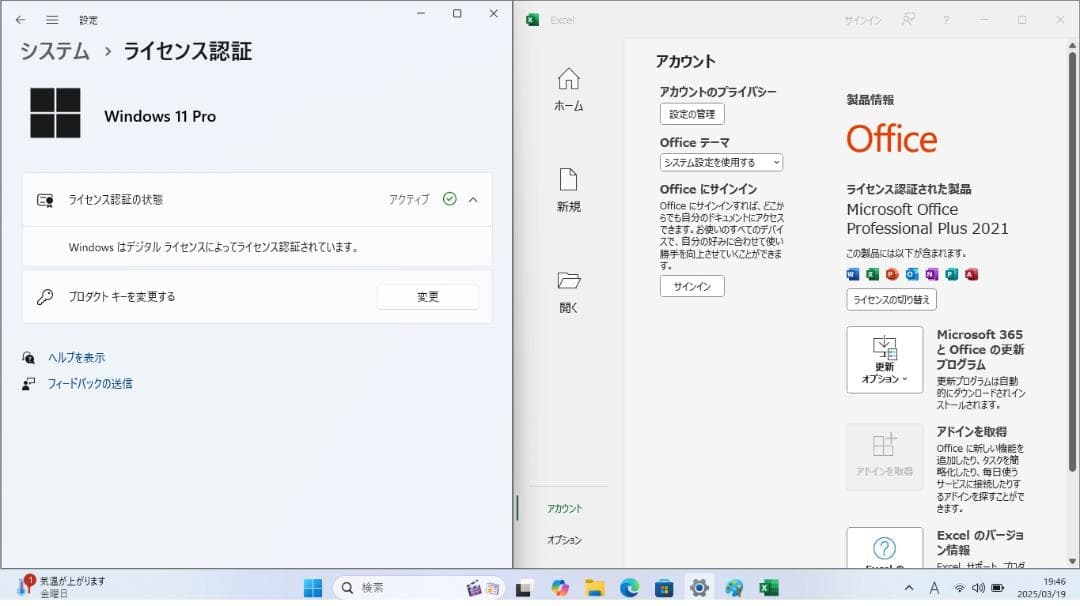Open Office テーマ dropdown
The width and height of the screenshot is (1080, 606).
(x=721, y=163)
